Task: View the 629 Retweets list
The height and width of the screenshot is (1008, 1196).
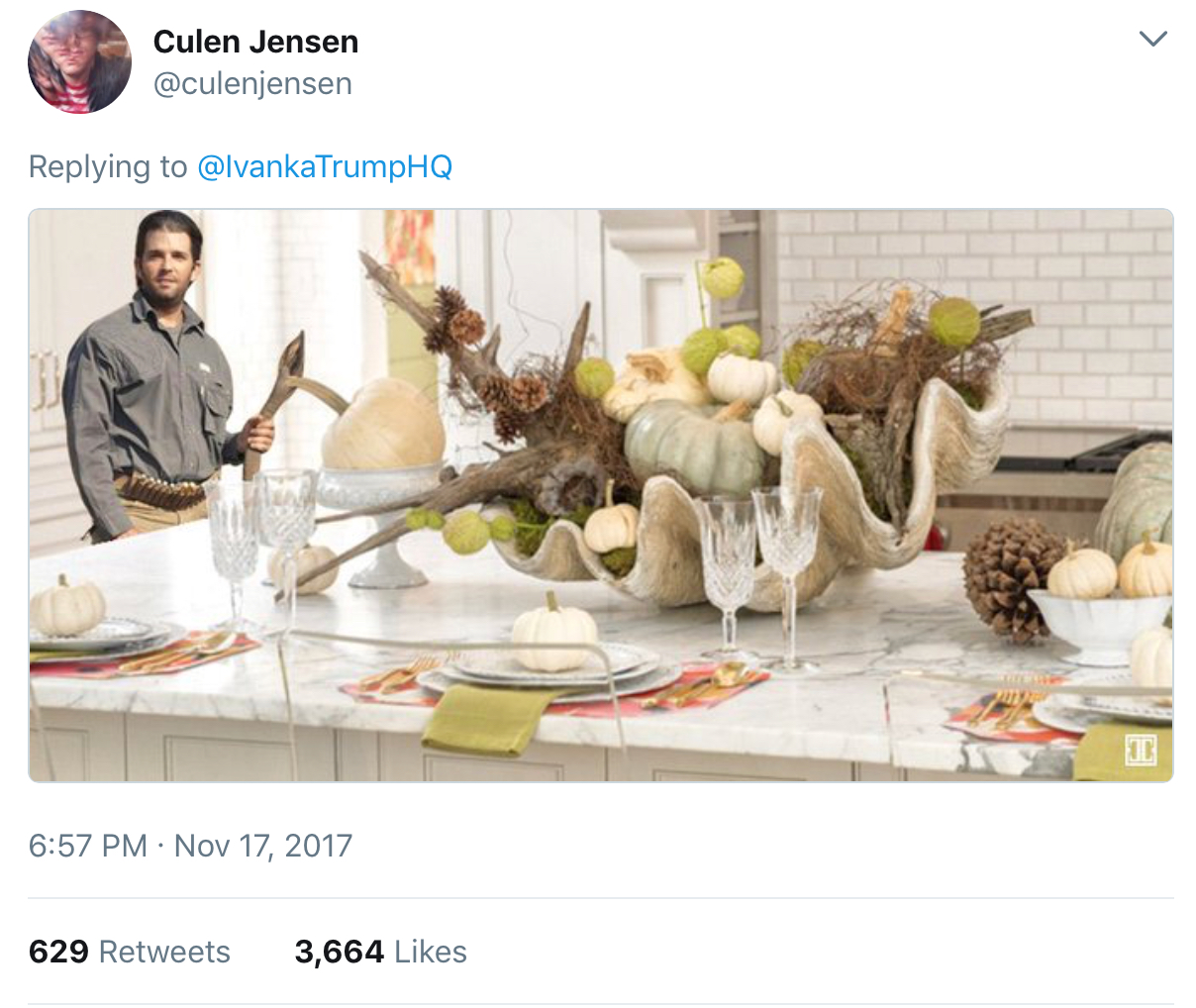Action: tap(130, 952)
